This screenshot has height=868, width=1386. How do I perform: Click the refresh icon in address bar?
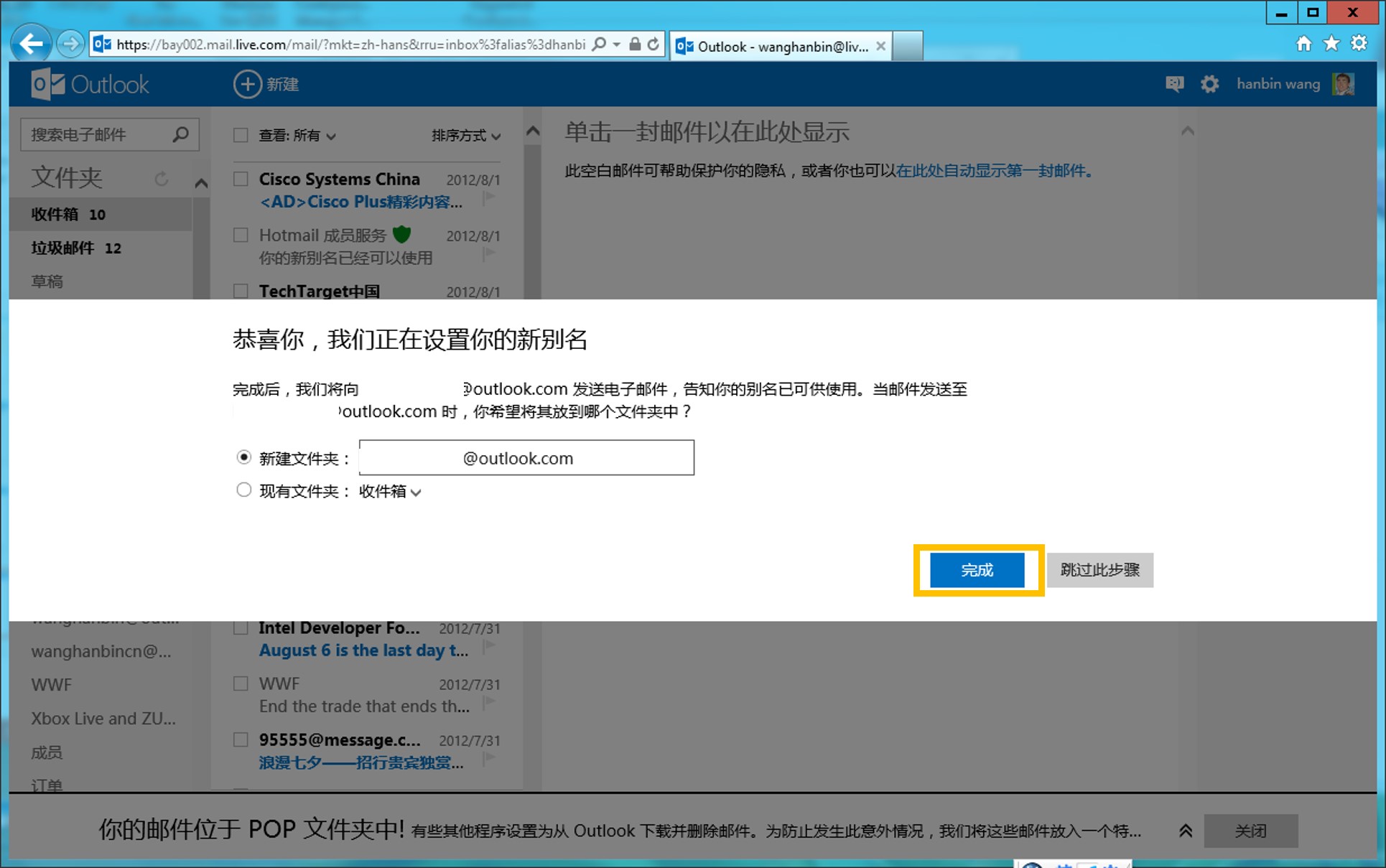tap(654, 45)
